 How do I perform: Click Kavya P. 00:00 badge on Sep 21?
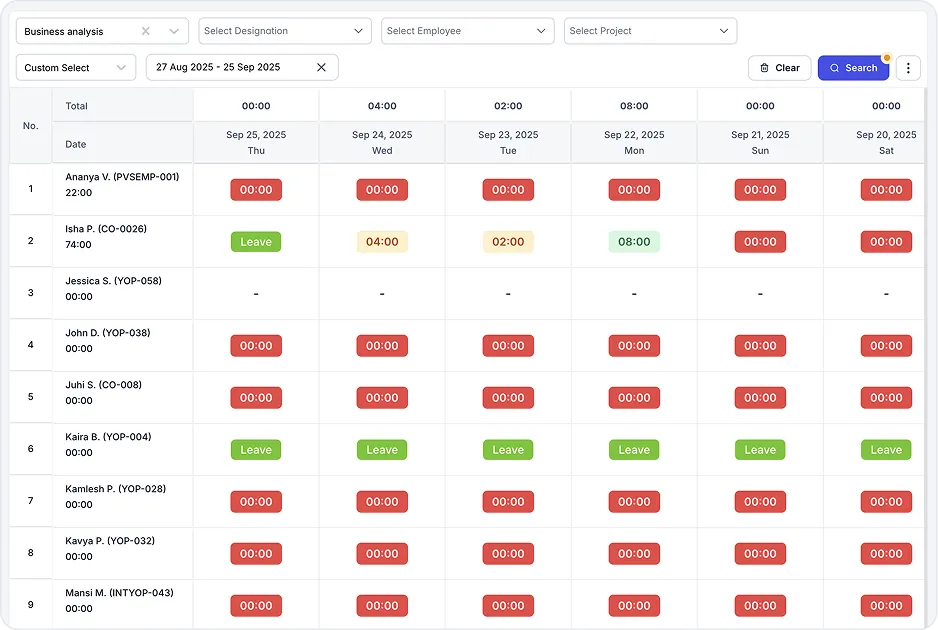pyautogui.click(x=760, y=553)
